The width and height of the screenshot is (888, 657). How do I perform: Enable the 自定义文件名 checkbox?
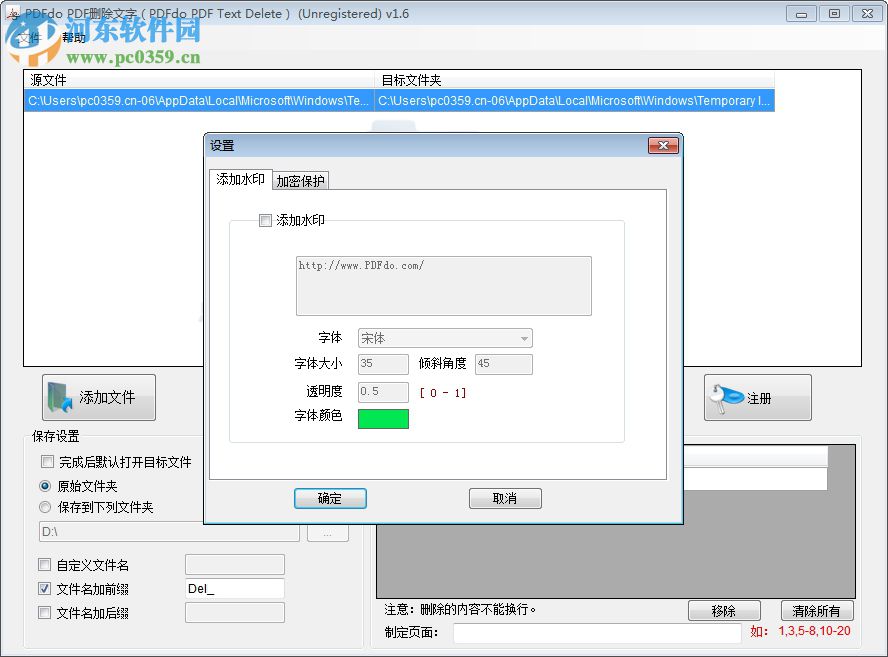[x=44, y=564]
